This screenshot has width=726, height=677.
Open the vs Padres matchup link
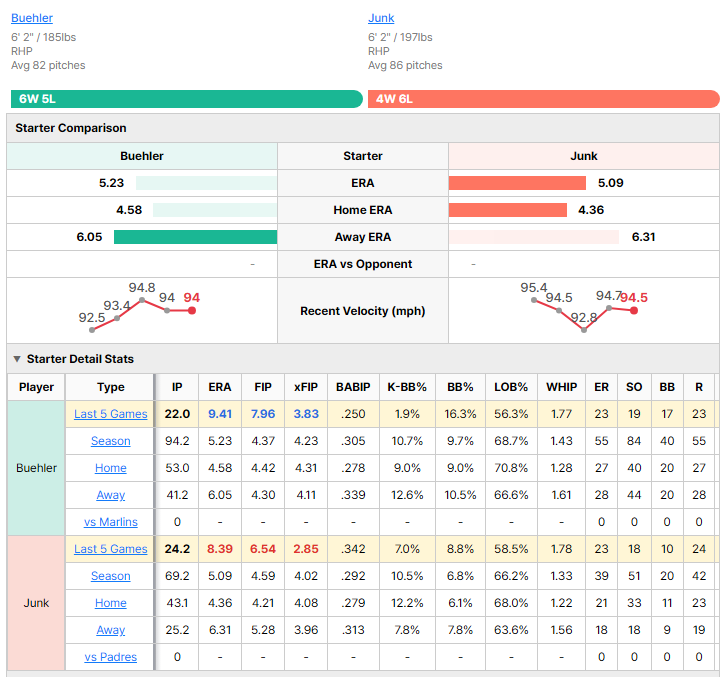pyautogui.click(x=111, y=657)
